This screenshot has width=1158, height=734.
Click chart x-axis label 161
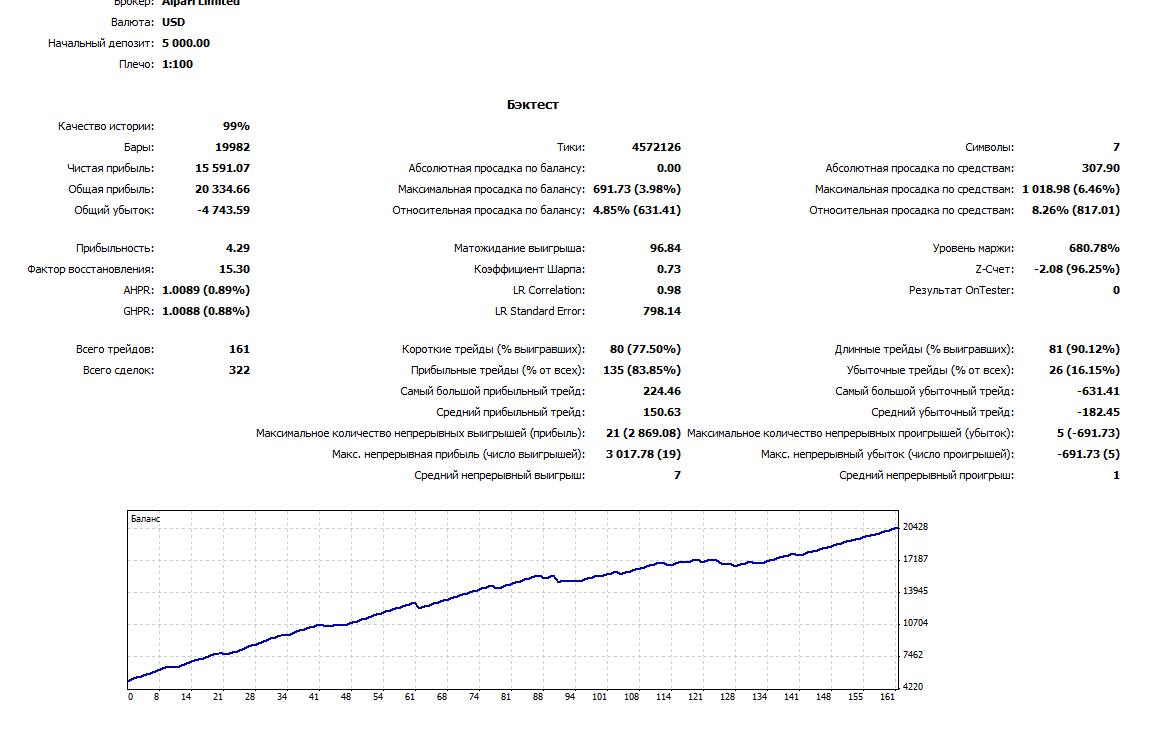pyautogui.click(x=888, y=696)
